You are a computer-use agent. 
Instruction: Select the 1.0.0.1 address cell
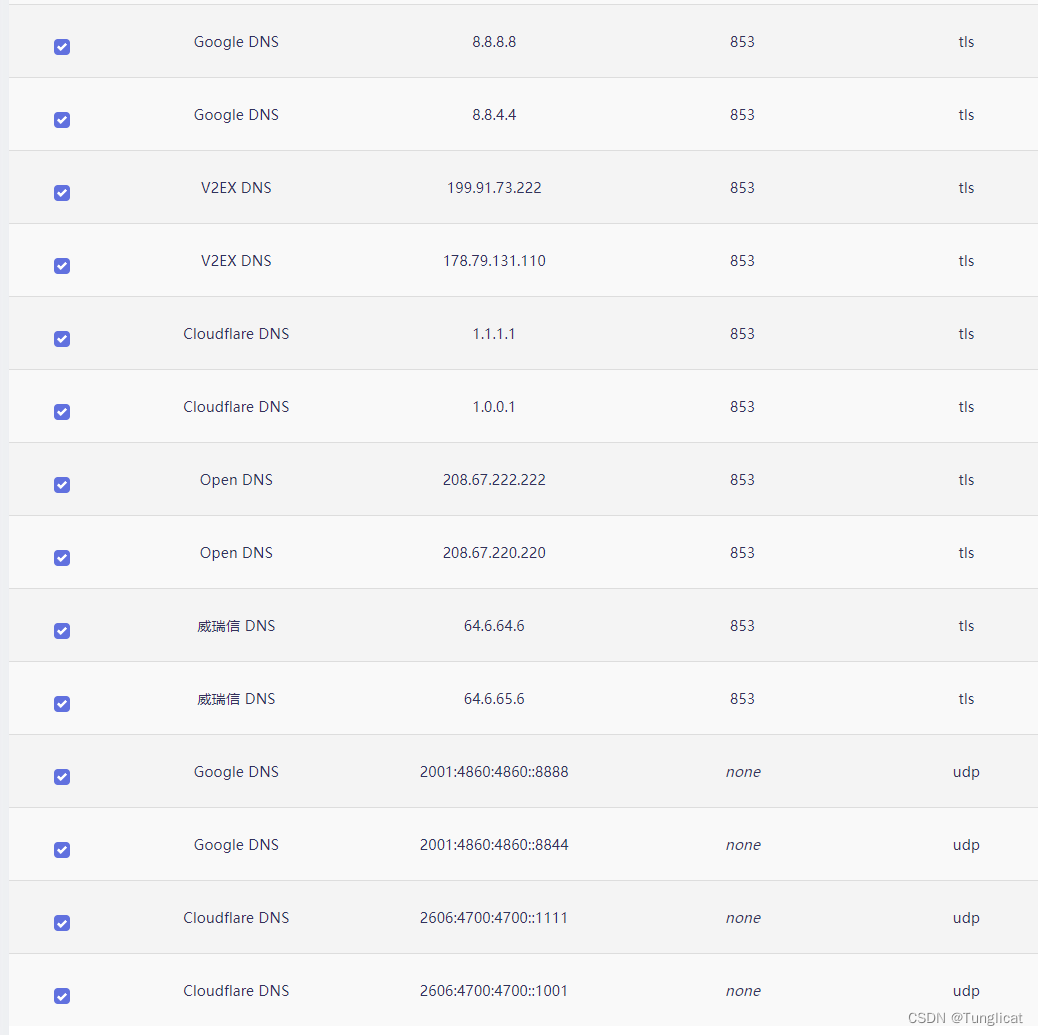[x=494, y=407]
